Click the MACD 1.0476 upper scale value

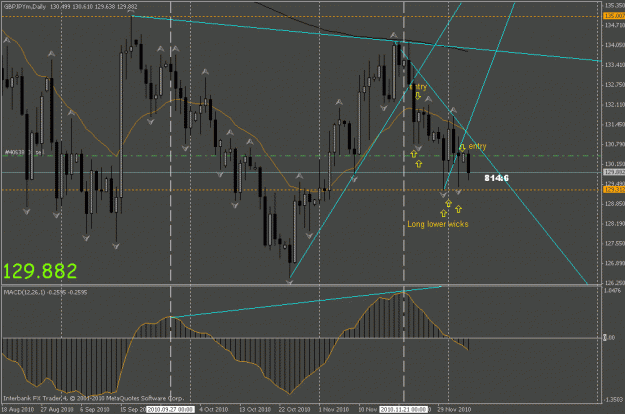tap(612, 291)
